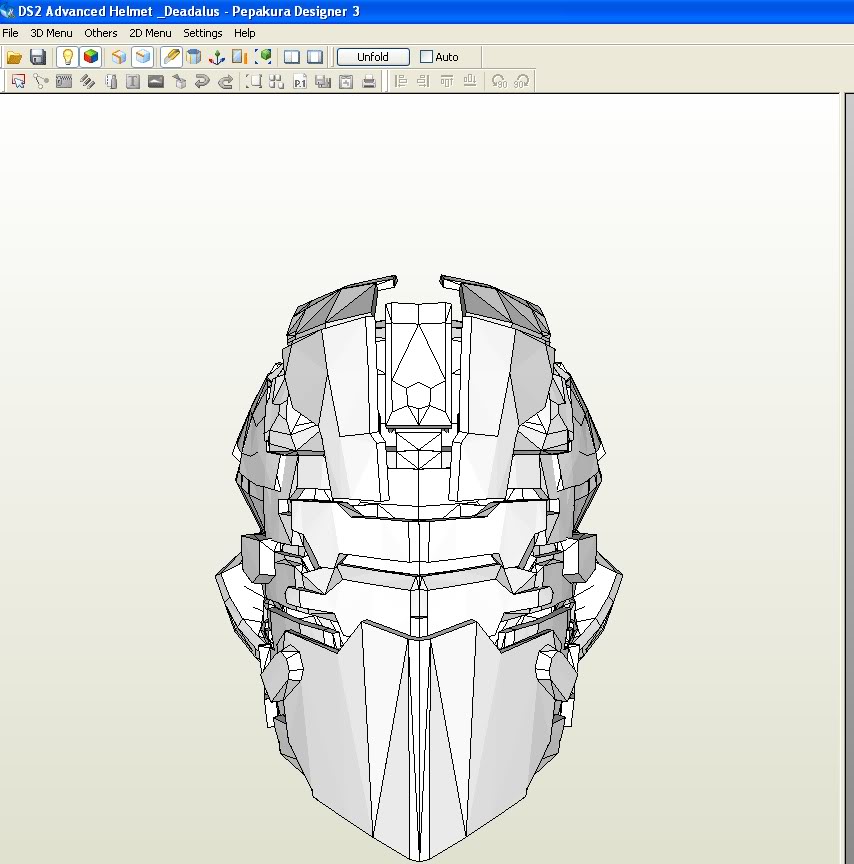Click the blue and orange panels icon
854x864 pixels.
click(x=240, y=57)
